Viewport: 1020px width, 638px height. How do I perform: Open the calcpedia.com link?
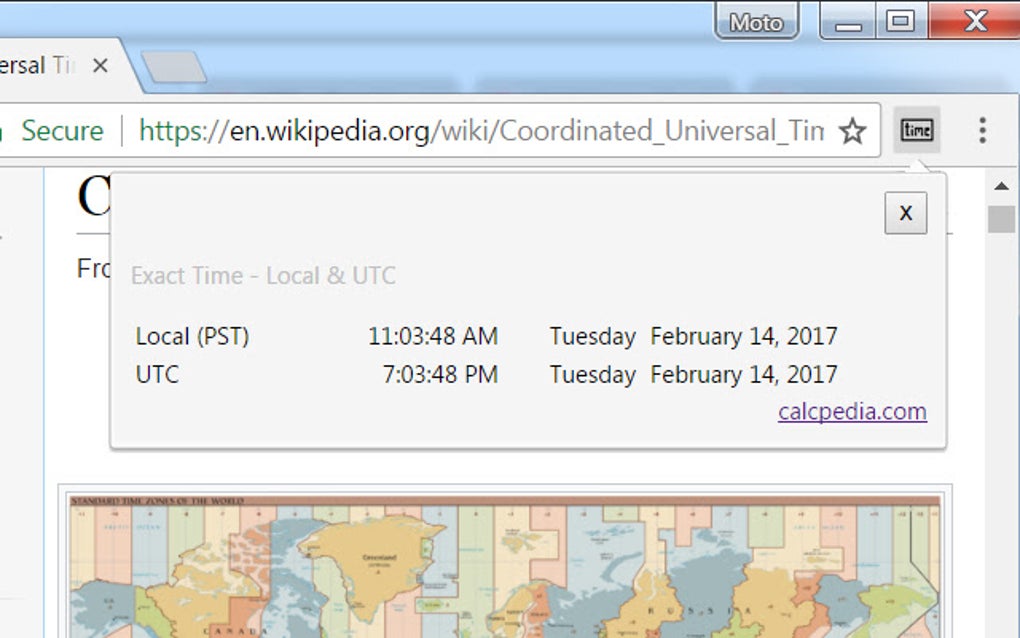[852, 411]
